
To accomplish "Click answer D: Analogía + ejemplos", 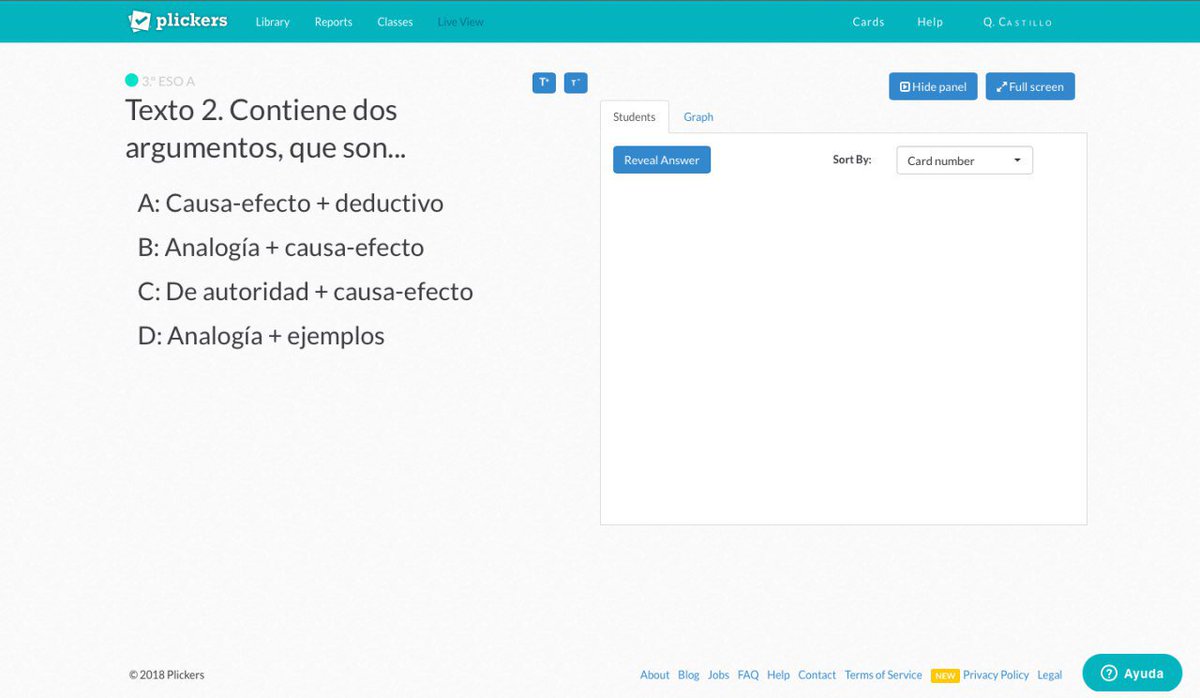I will pos(261,335).
